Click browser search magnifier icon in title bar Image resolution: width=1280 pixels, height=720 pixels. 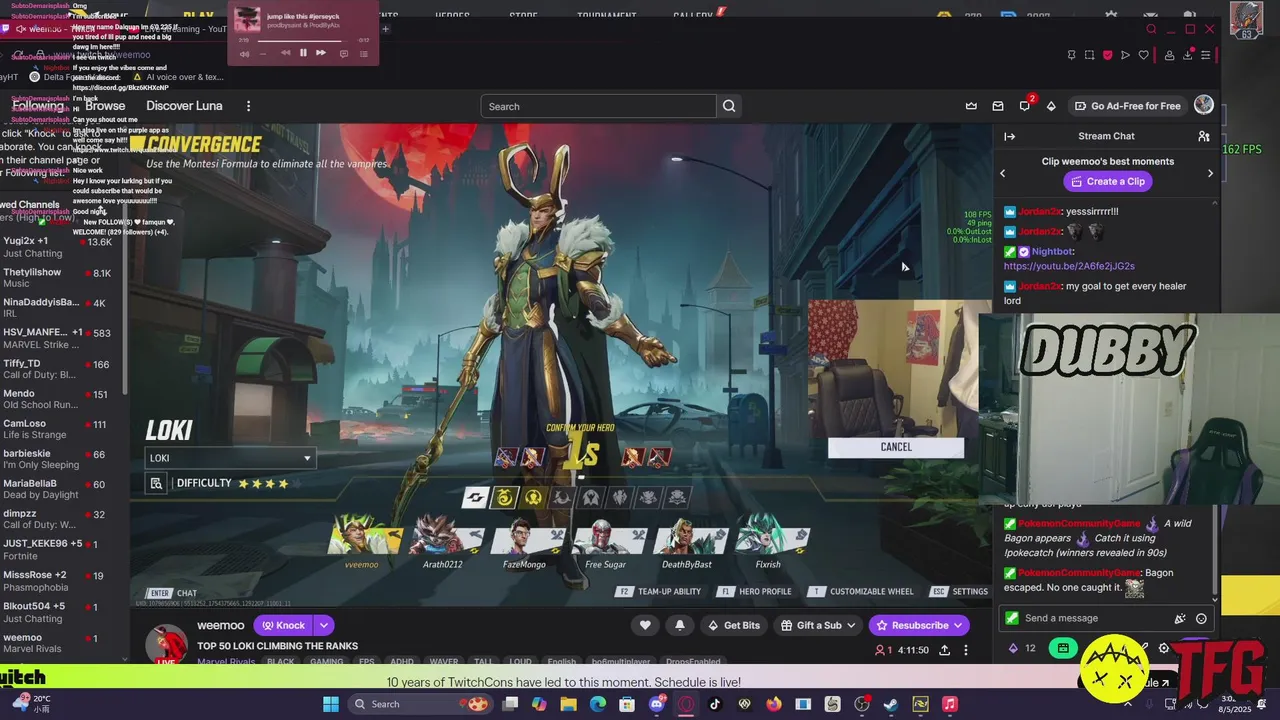click(1151, 29)
